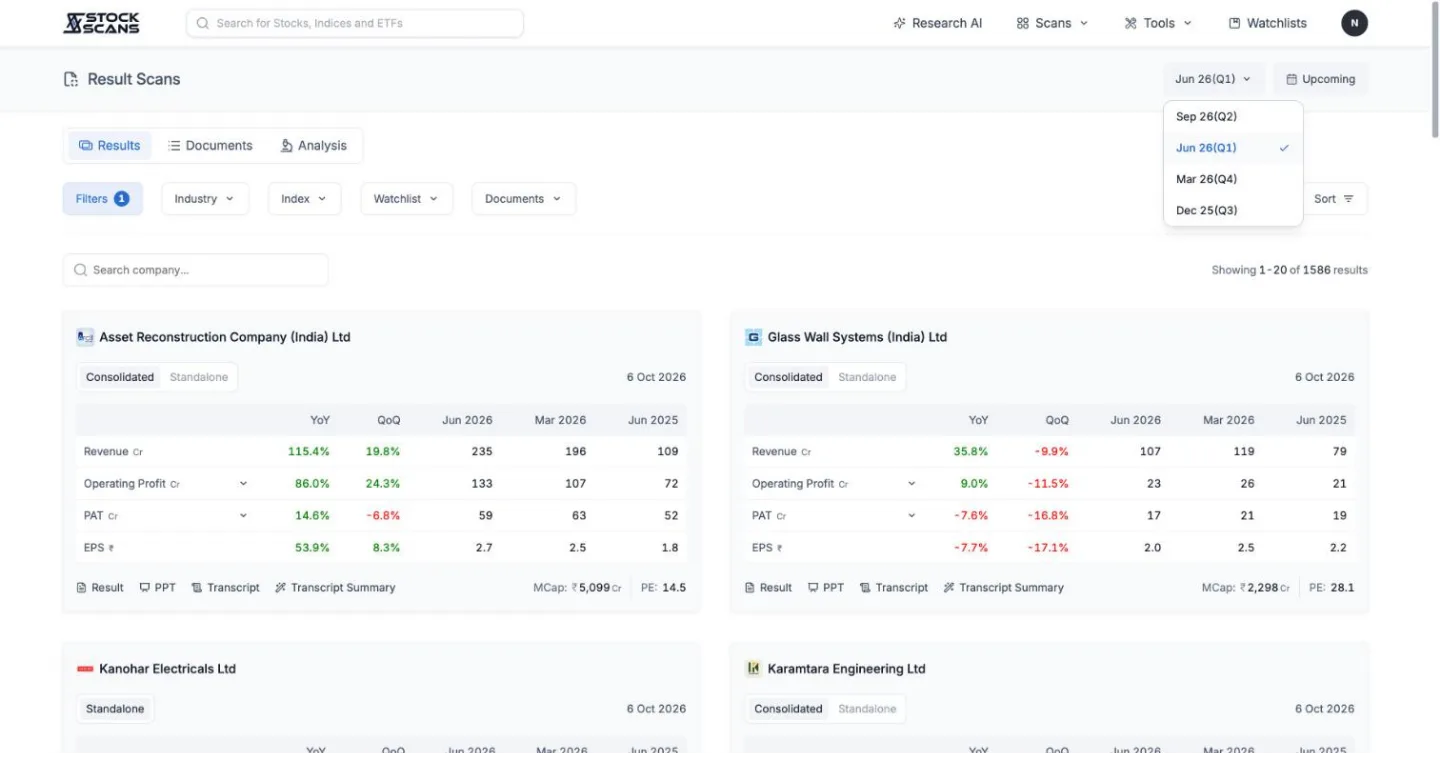Expand PAT row for Glass Wall Systems
The height and width of the screenshot is (757, 1440).
911,516
